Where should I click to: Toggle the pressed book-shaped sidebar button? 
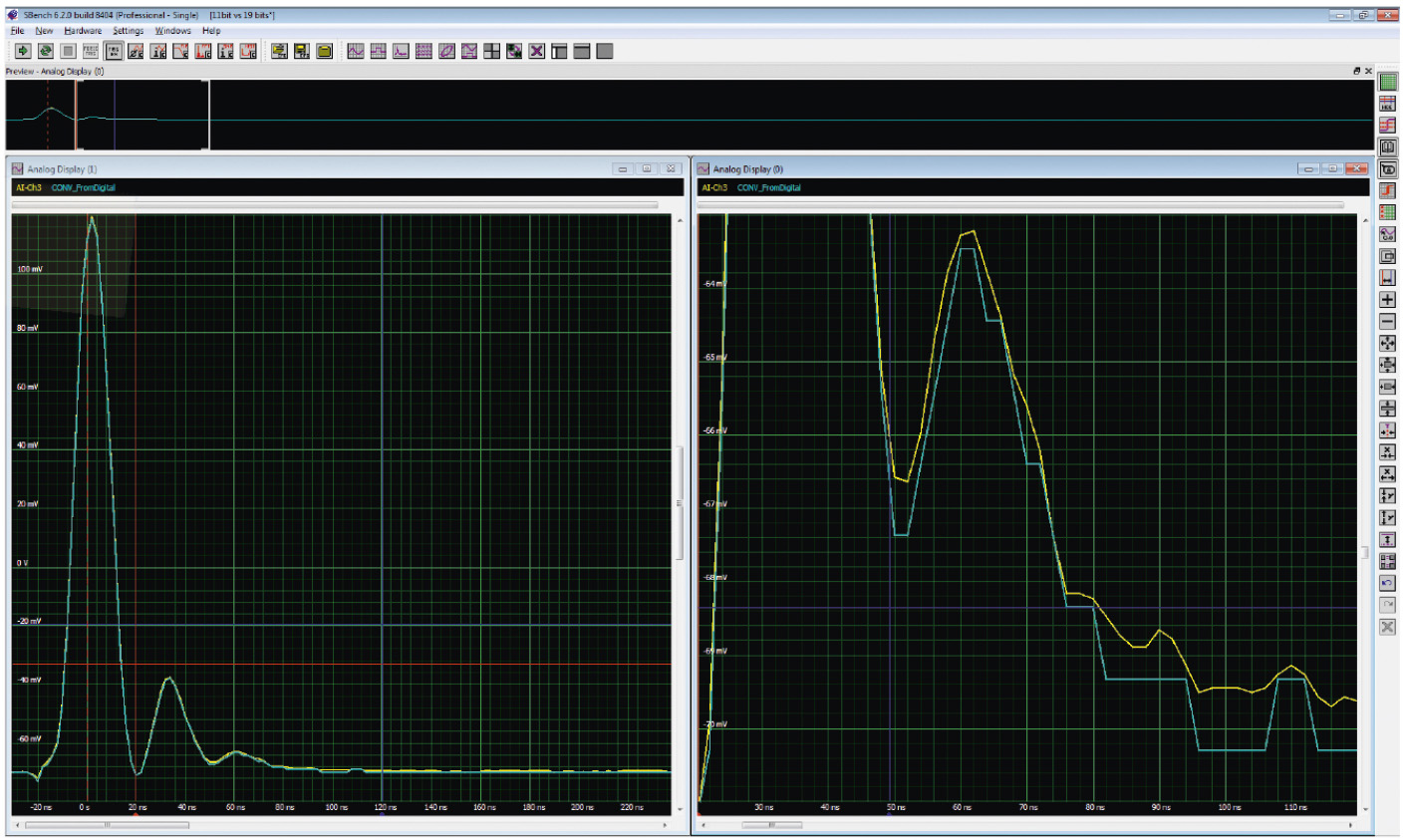(x=1387, y=147)
